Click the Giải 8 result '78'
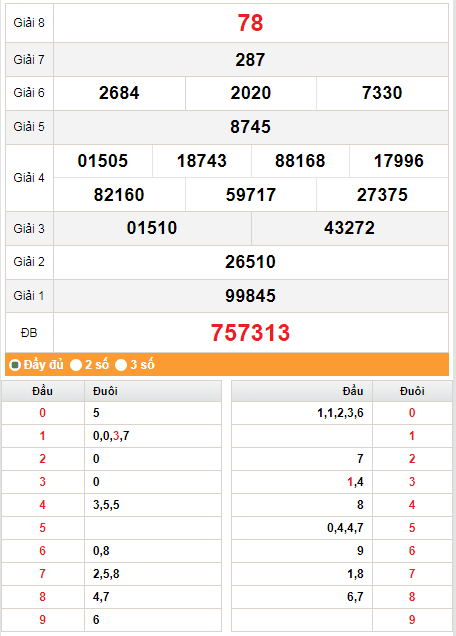The image size is (456, 636). click(250, 23)
